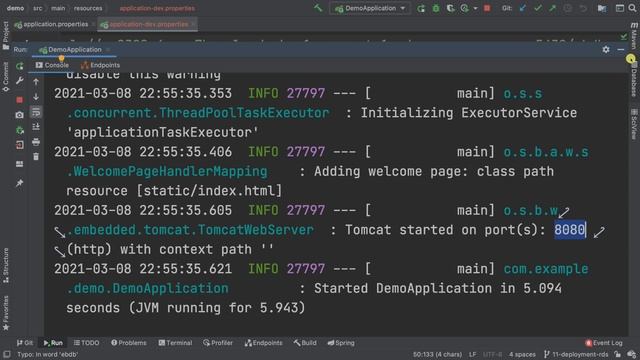Click the down arrow stack trace icon
The width and height of the screenshot is (640, 360).
(x=36, y=97)
